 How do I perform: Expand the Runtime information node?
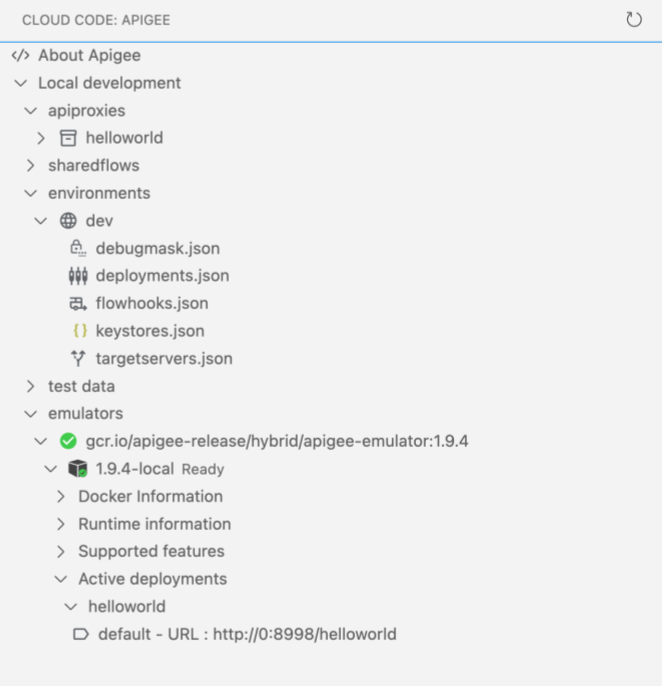61,524
